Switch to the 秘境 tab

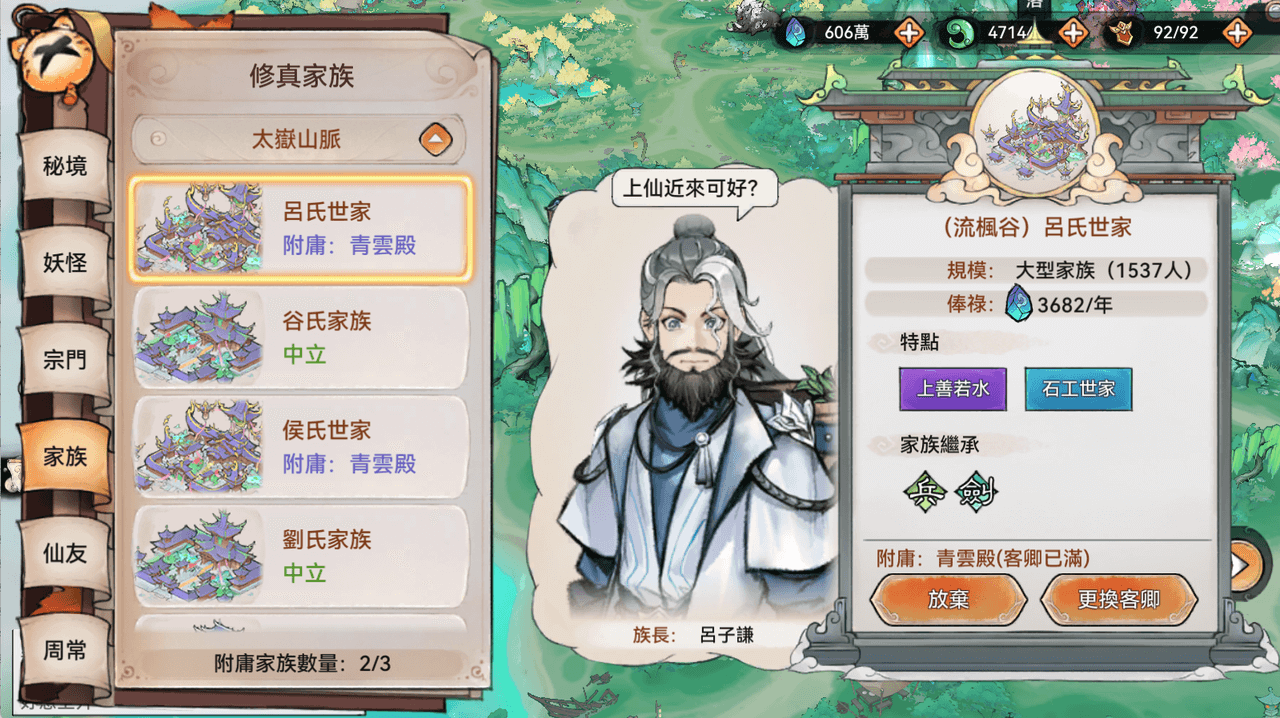[65, 166]
